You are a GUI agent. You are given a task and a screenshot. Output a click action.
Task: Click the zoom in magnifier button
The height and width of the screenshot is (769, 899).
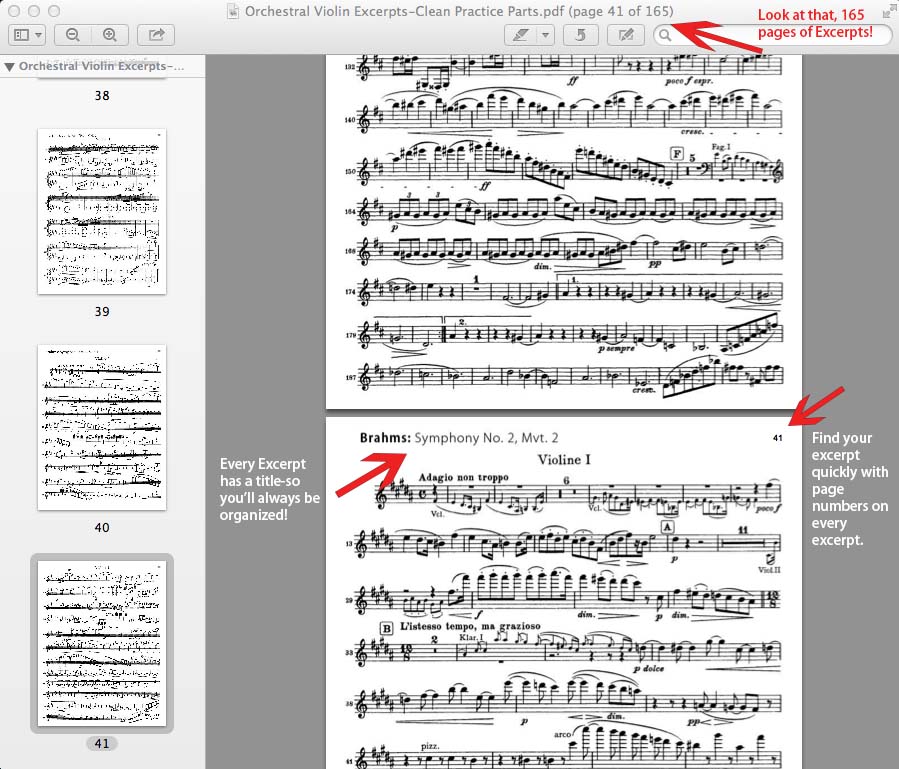tap(110, 35)
